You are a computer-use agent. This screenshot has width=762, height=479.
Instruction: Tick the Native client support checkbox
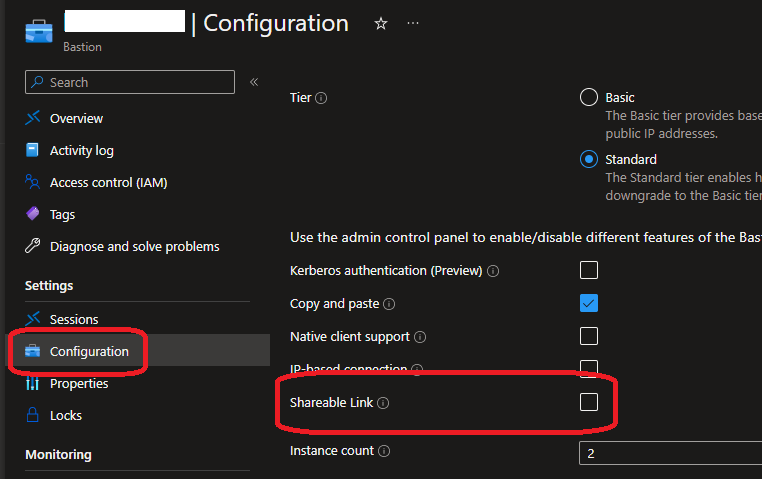click(x=589, y=336)
